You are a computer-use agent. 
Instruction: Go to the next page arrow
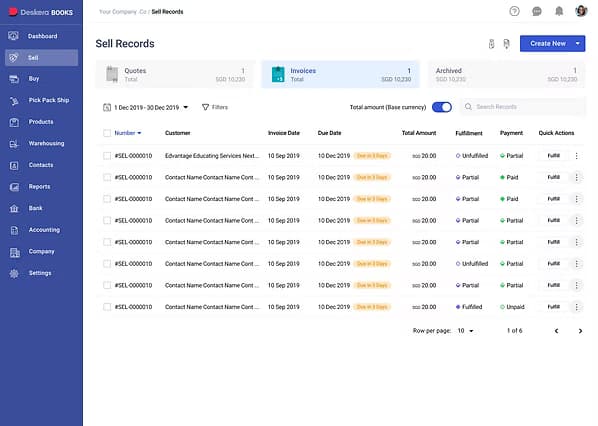pos(580,331)
